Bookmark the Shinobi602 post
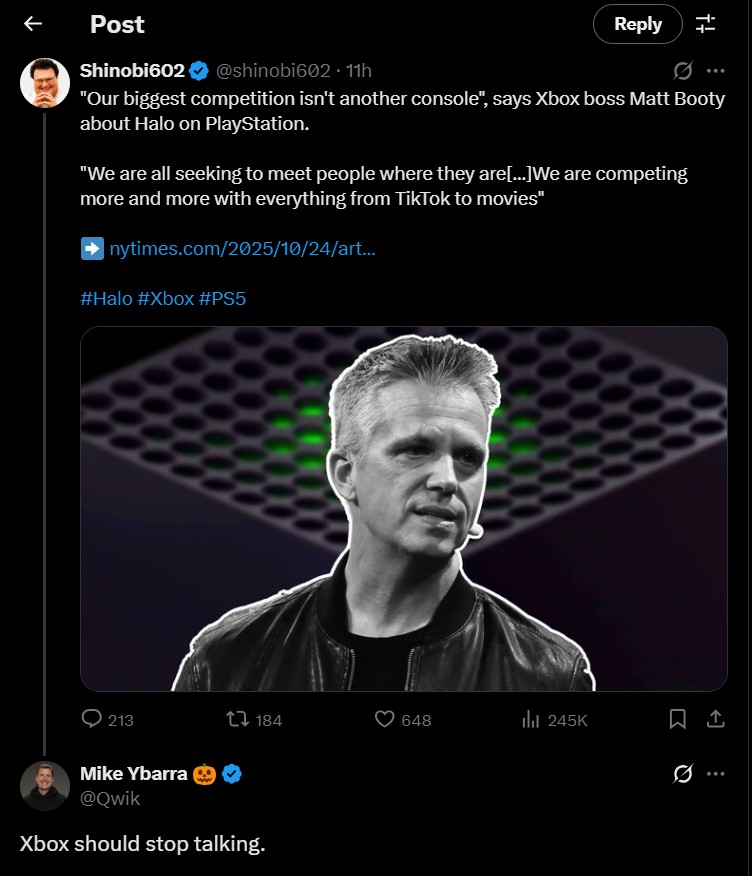752x876 pixels. click(x=677, y=719)
